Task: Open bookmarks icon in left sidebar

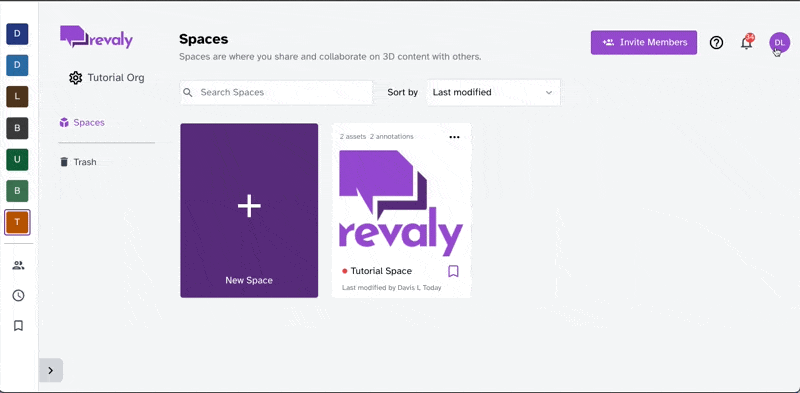Action: click(x=18, y=326)
